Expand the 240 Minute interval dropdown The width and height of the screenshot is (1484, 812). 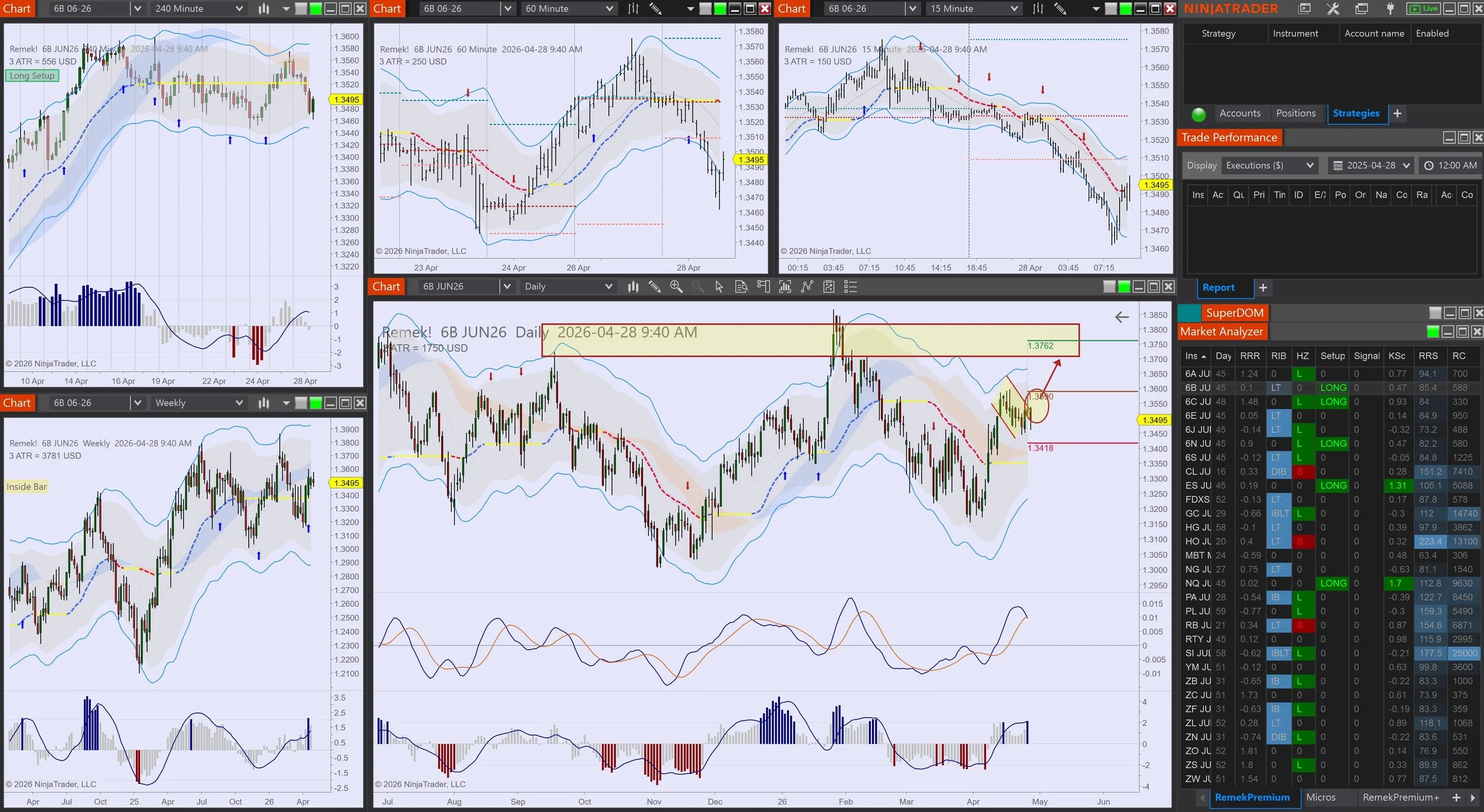pos(239,9)
